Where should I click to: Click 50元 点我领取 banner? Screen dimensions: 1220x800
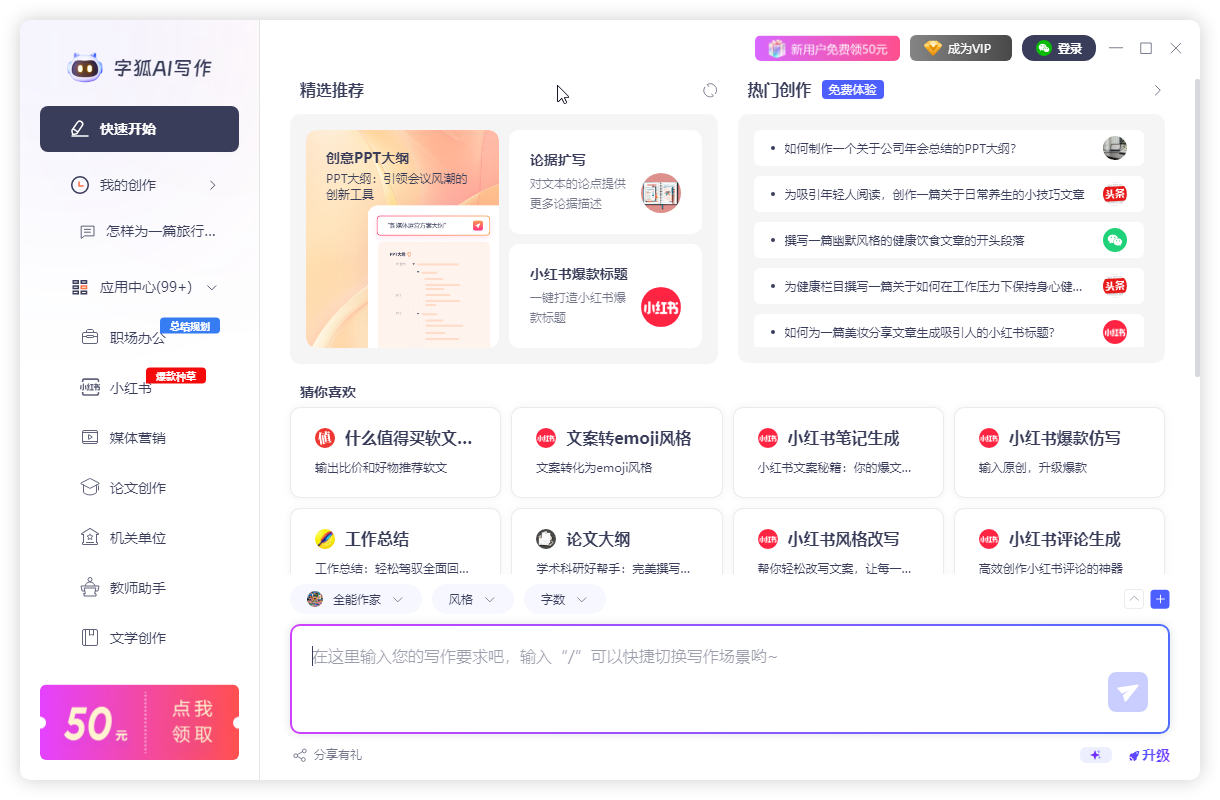139,722
